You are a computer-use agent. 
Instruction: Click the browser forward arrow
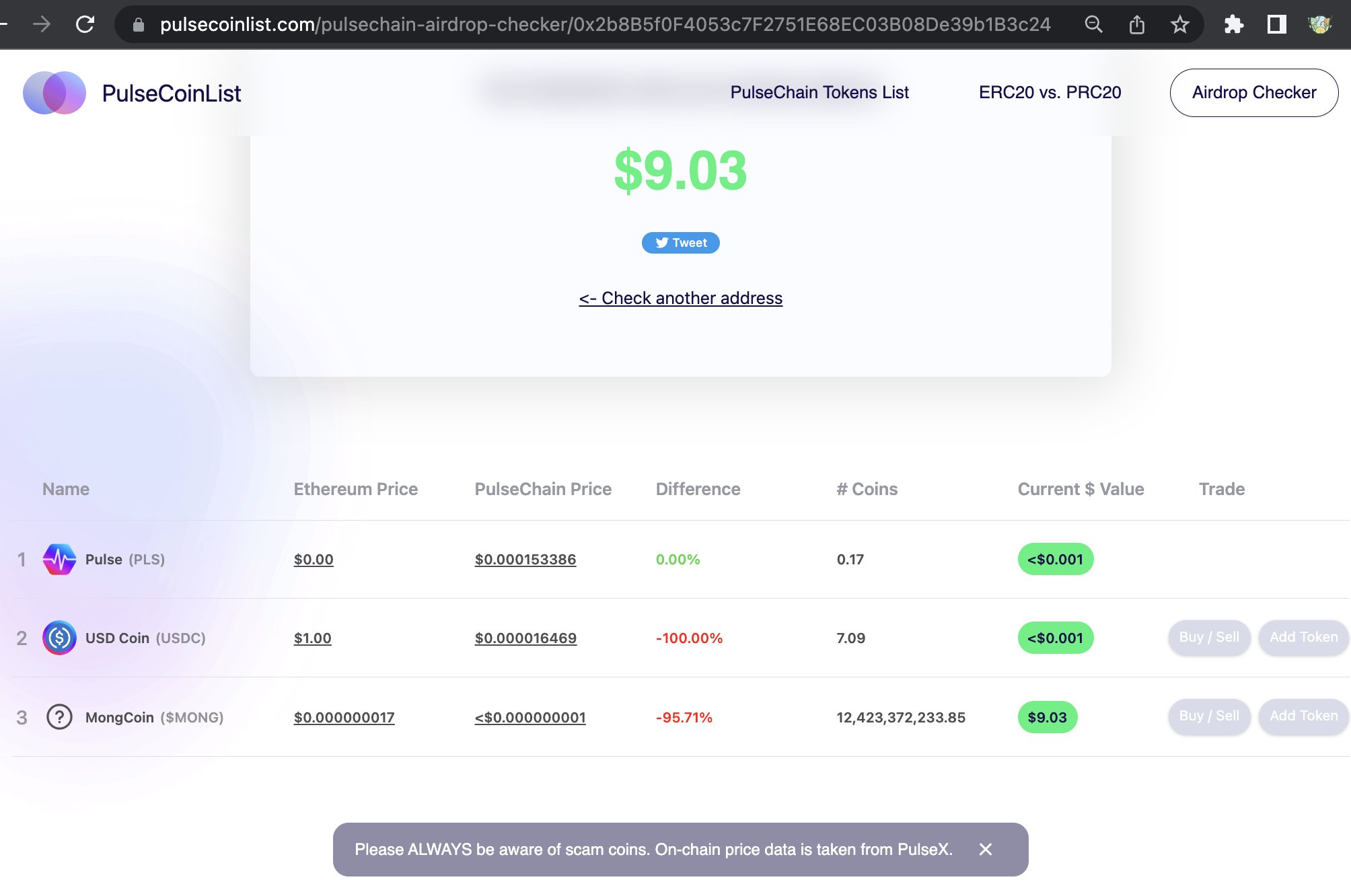pos(42,25)
